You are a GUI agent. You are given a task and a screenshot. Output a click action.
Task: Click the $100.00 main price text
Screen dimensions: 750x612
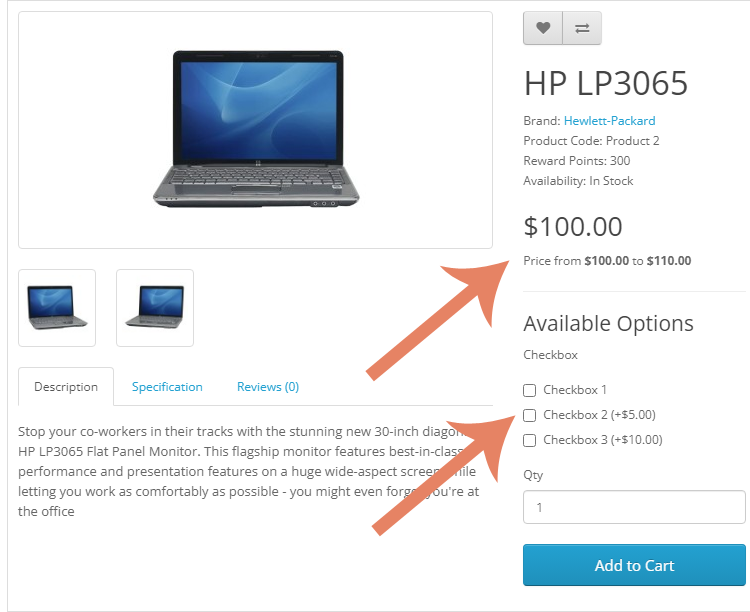(x=573, y=226)
